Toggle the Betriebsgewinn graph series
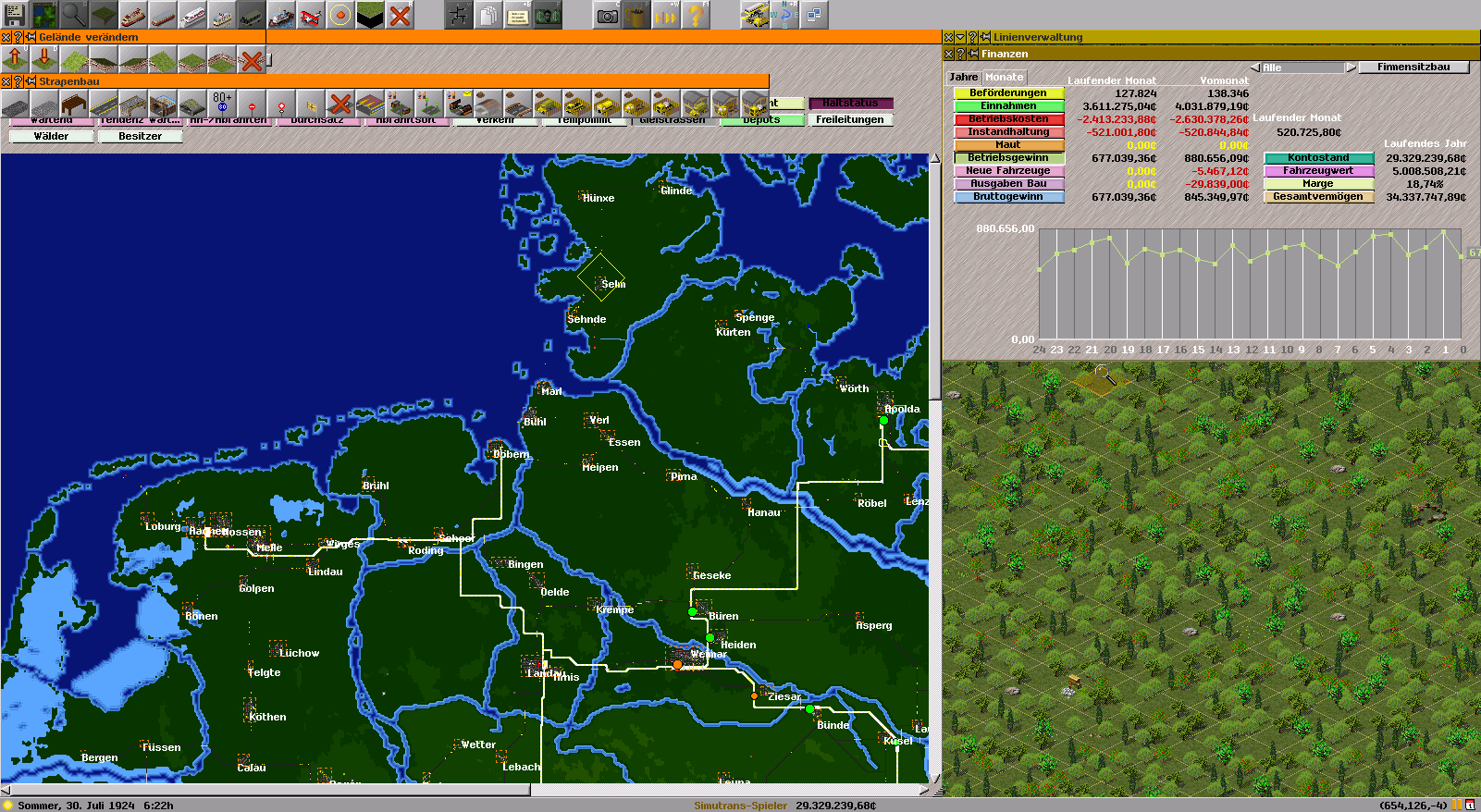The width and height of the screenshot is (1481, 812). click(1008, 158)
